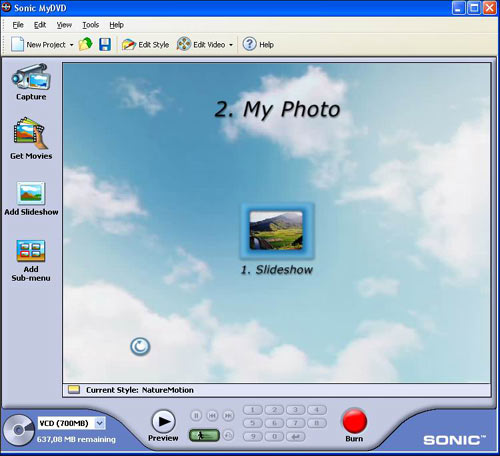Click the keypad enter arrow key
The height and width of the screenshot is (456, 500).
pyautogui.click(x=295, y=436)
